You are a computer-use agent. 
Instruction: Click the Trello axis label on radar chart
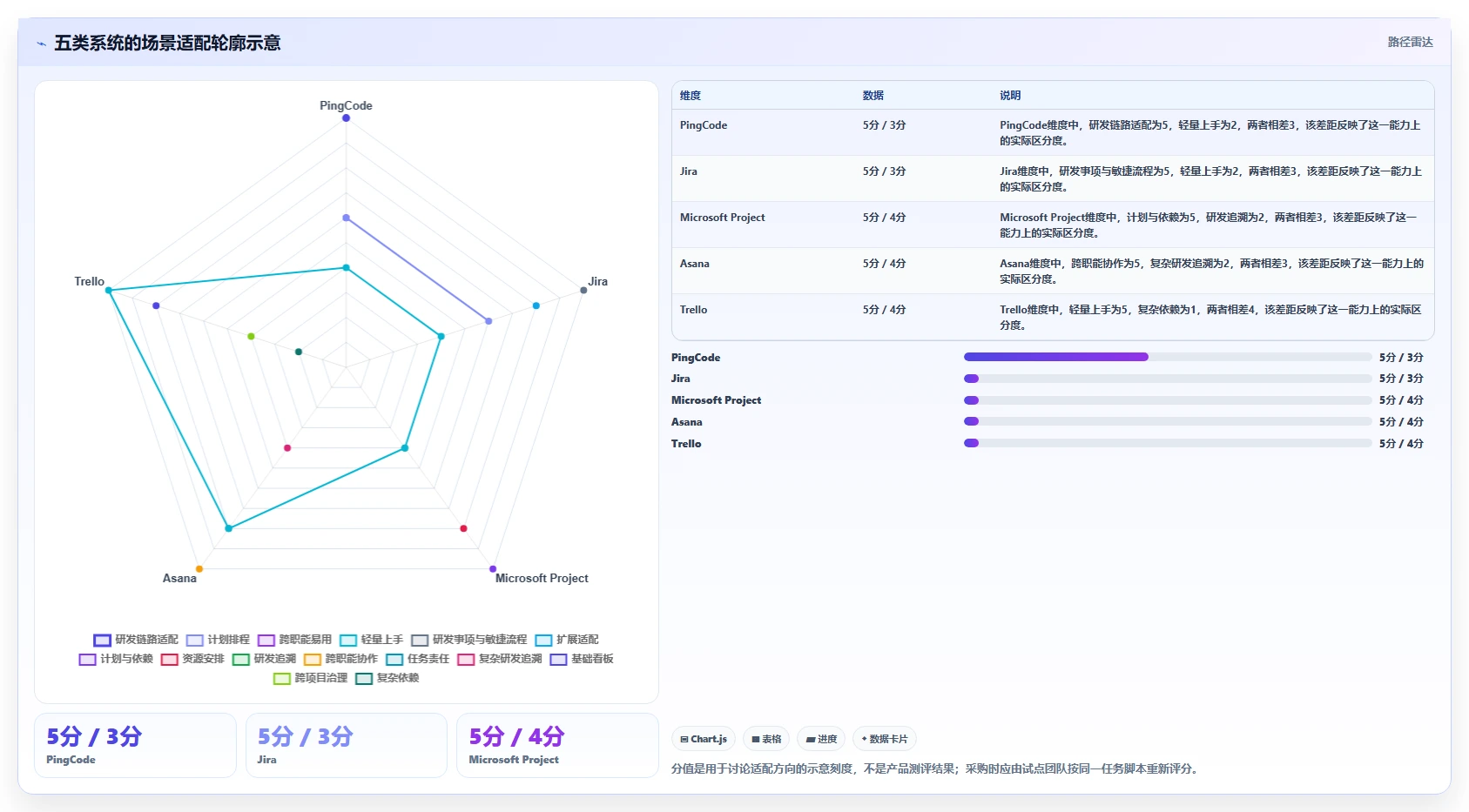pyautogui.click(x=90, y=281)
